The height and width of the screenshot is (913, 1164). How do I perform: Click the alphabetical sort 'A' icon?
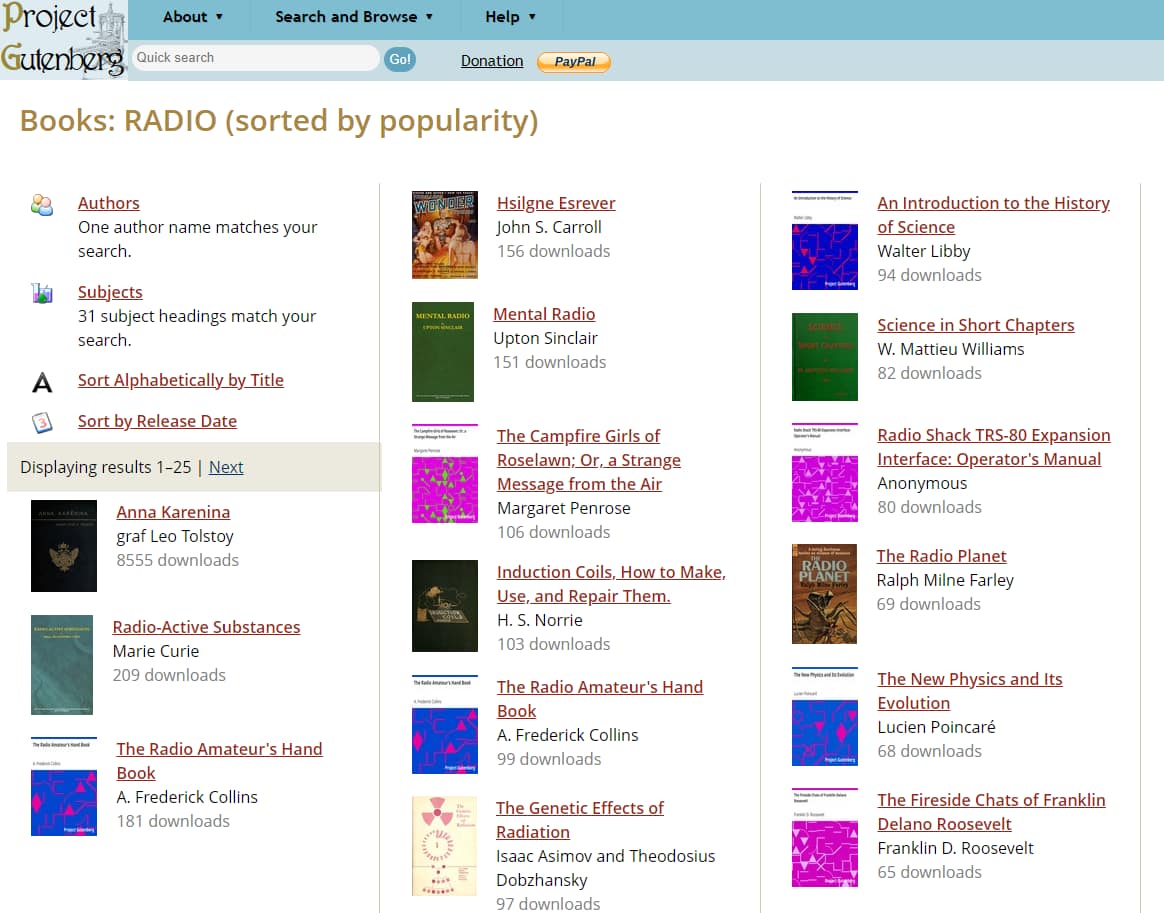42,381
